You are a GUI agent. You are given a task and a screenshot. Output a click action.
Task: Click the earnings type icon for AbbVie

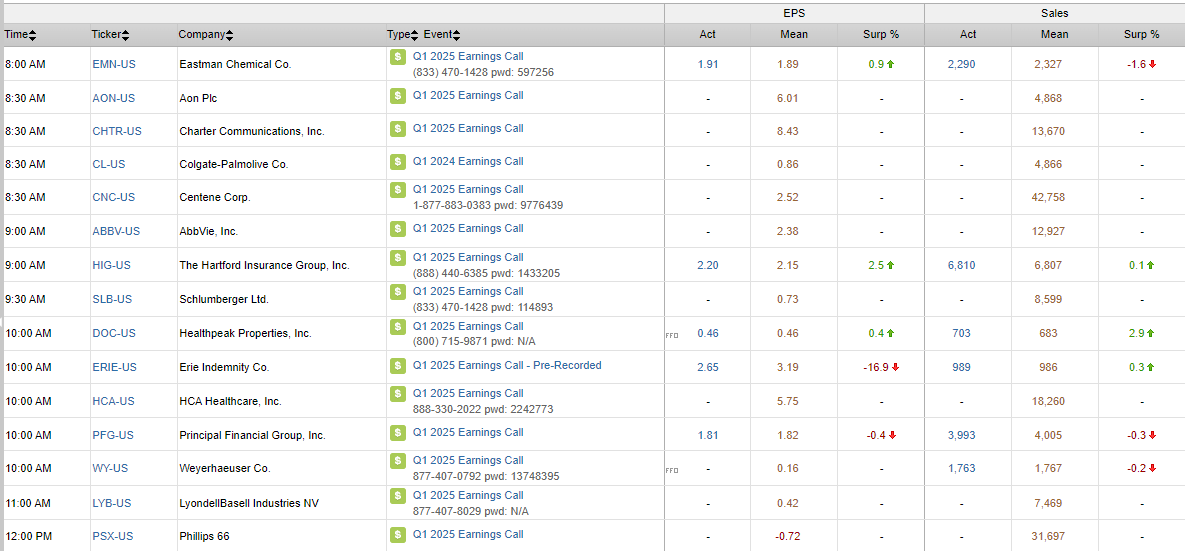point(398,228)
